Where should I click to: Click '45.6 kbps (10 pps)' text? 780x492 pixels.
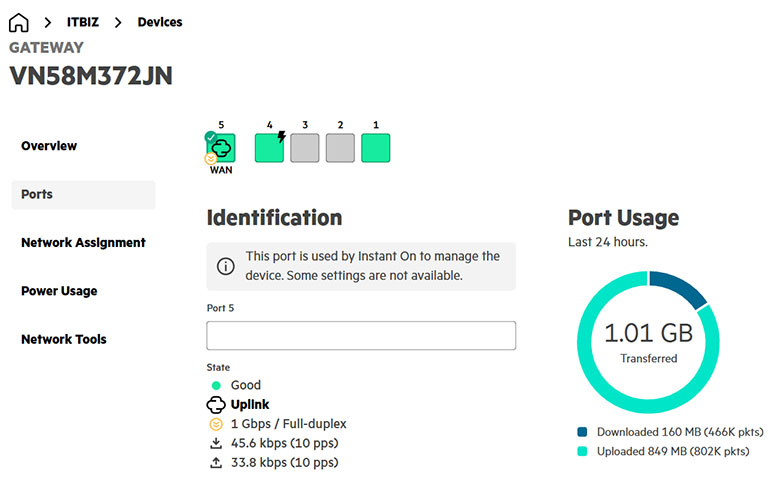pos(285,443)
